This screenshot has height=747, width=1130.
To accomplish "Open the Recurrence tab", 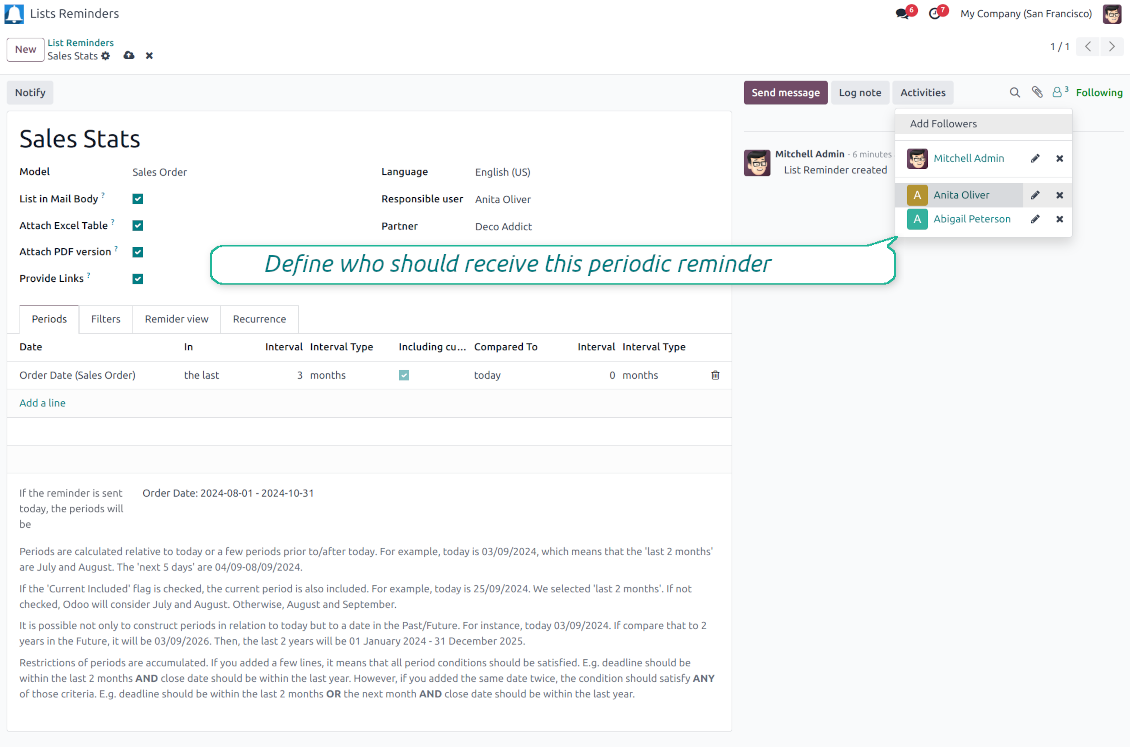I will 259,319.
